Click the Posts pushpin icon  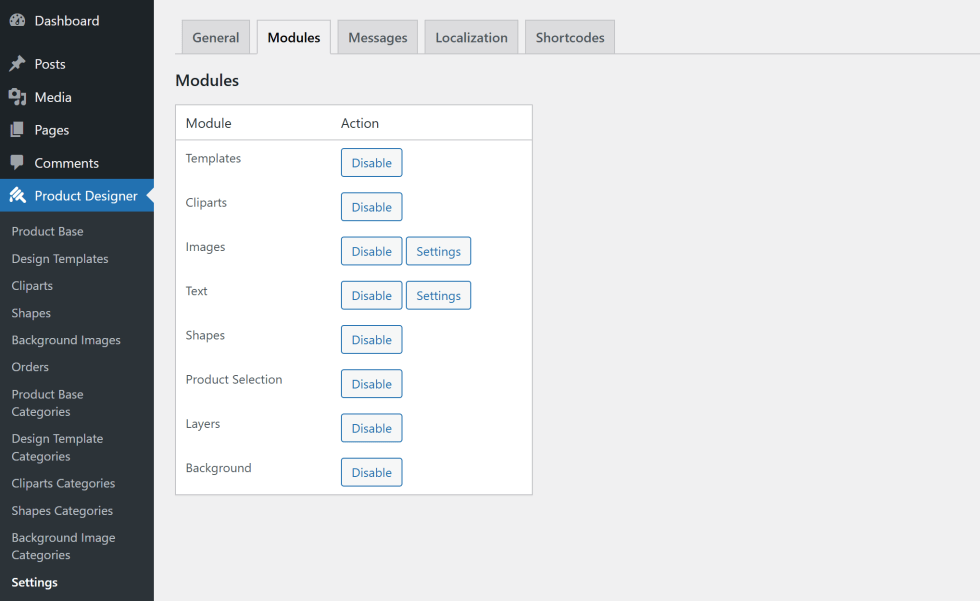(x=17, y=64)
